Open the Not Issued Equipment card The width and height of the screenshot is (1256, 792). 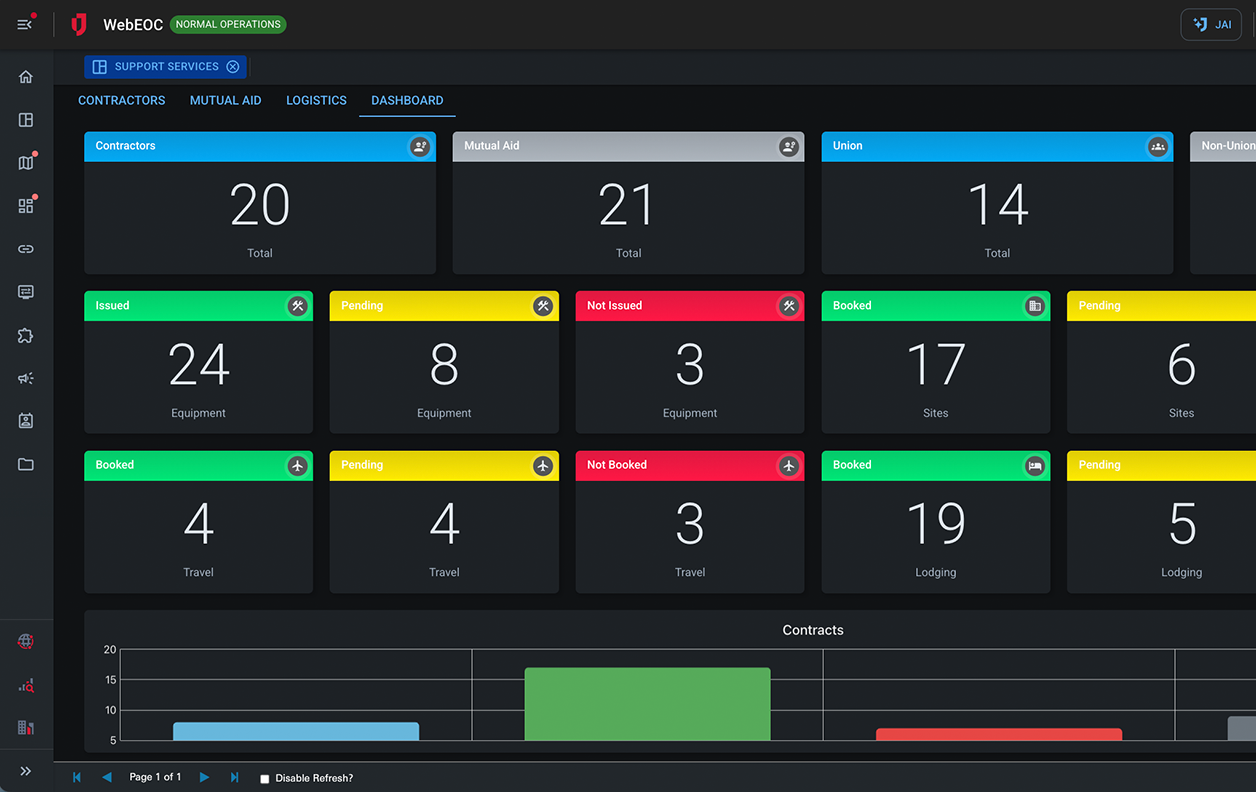[x=689, y=362]
